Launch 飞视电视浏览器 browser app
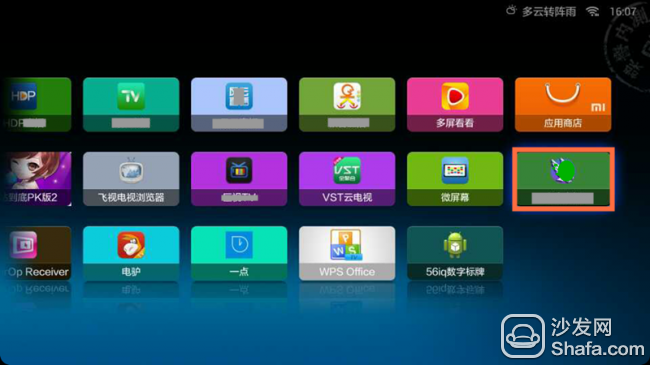 click(x=131, y=179)
